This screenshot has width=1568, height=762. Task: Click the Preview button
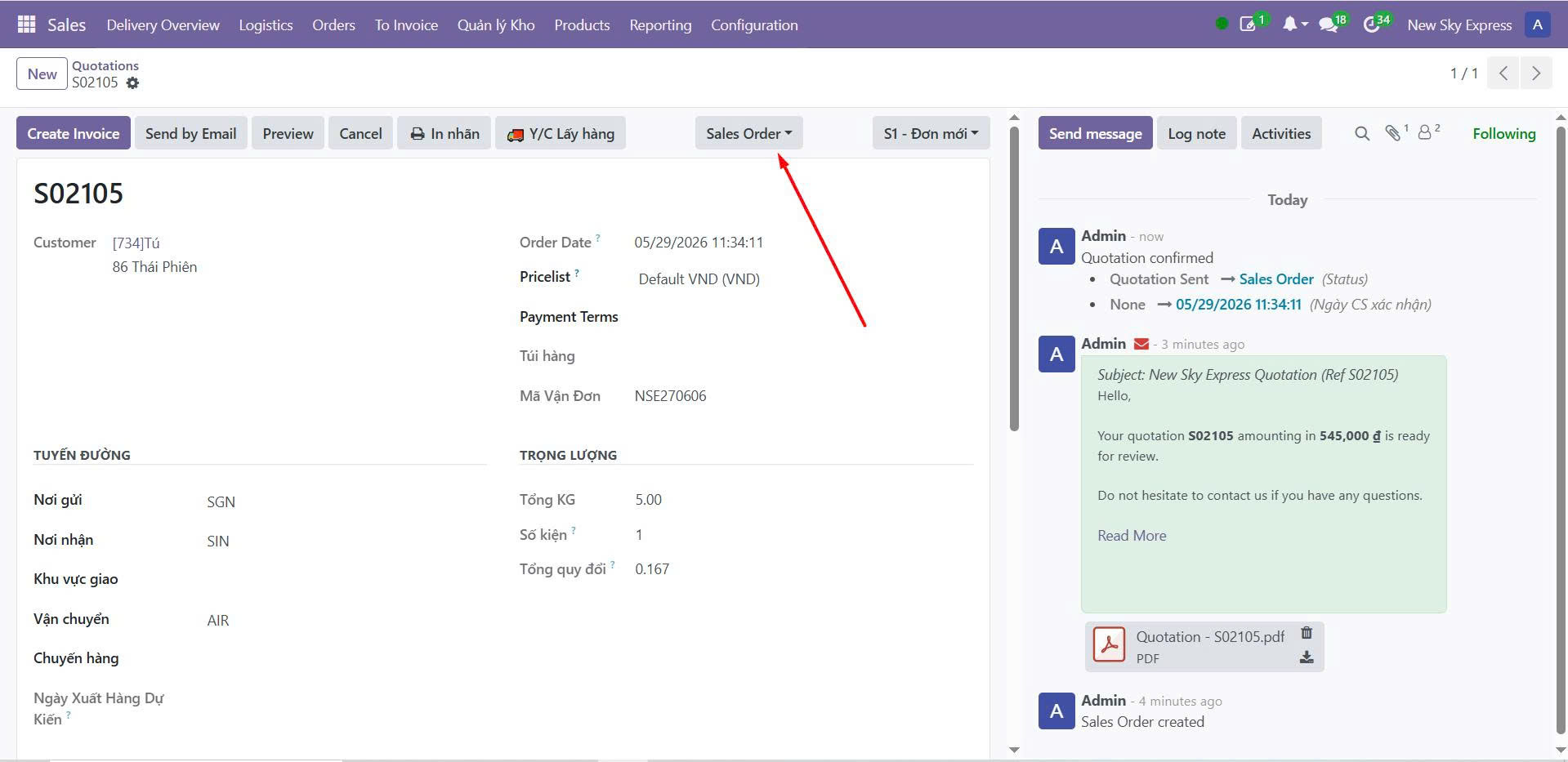point(288,133)
